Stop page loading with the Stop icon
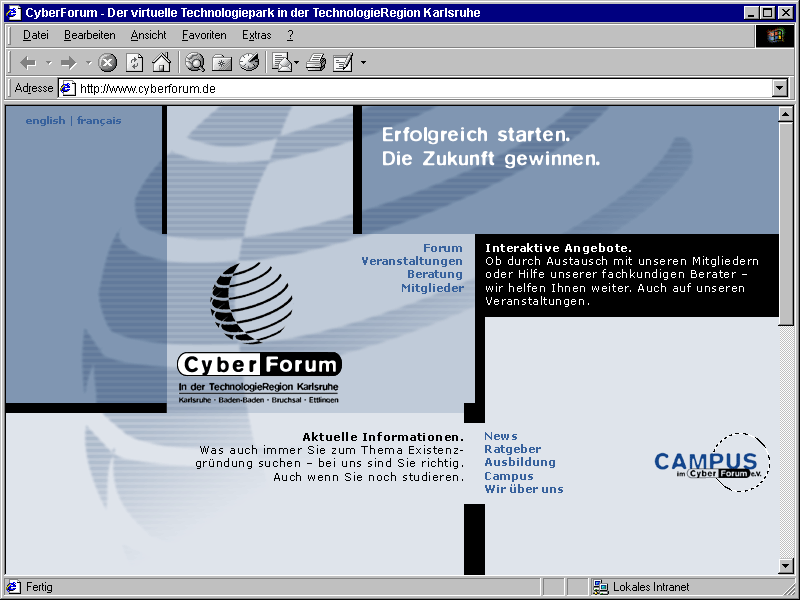 click(107, 63)
